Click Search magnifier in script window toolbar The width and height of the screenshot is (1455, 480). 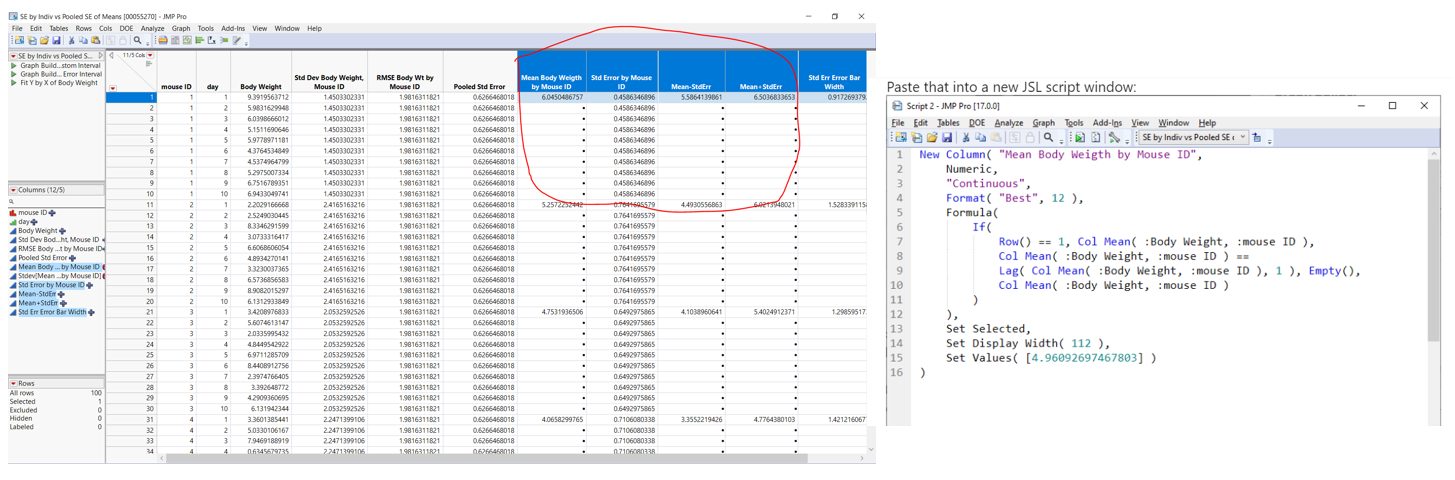[1048, 138]
